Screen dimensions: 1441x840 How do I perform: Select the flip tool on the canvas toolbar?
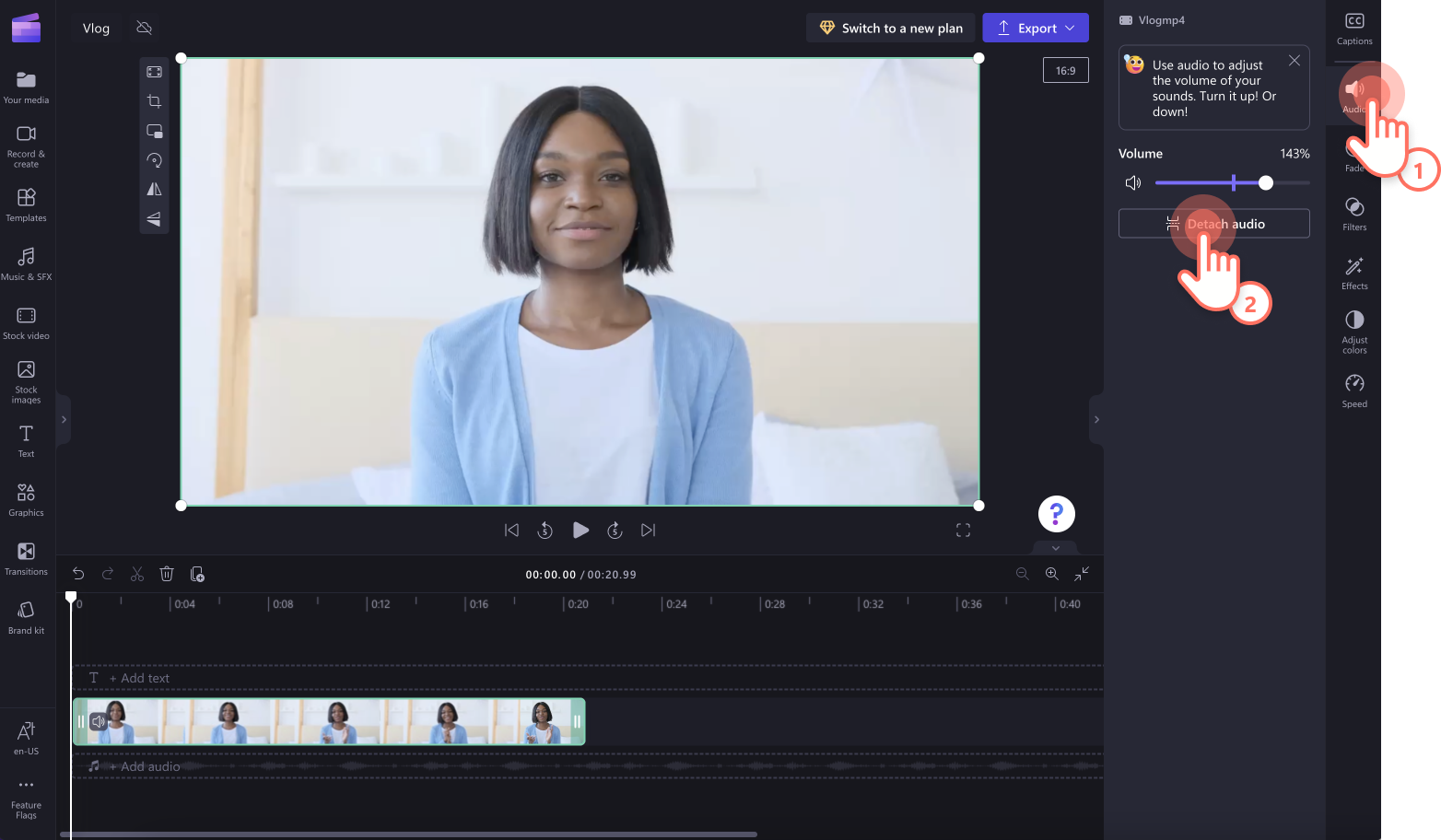coord(154,189)
